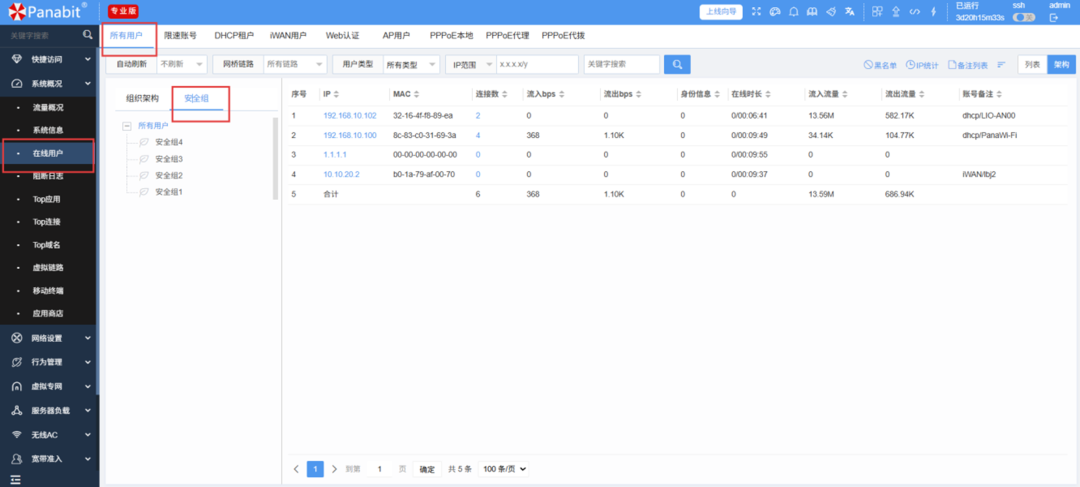Viewport: 1080px width, 487px height.
Task: Click the security group tree scrollbar
Action: click(x=276, y=158)
